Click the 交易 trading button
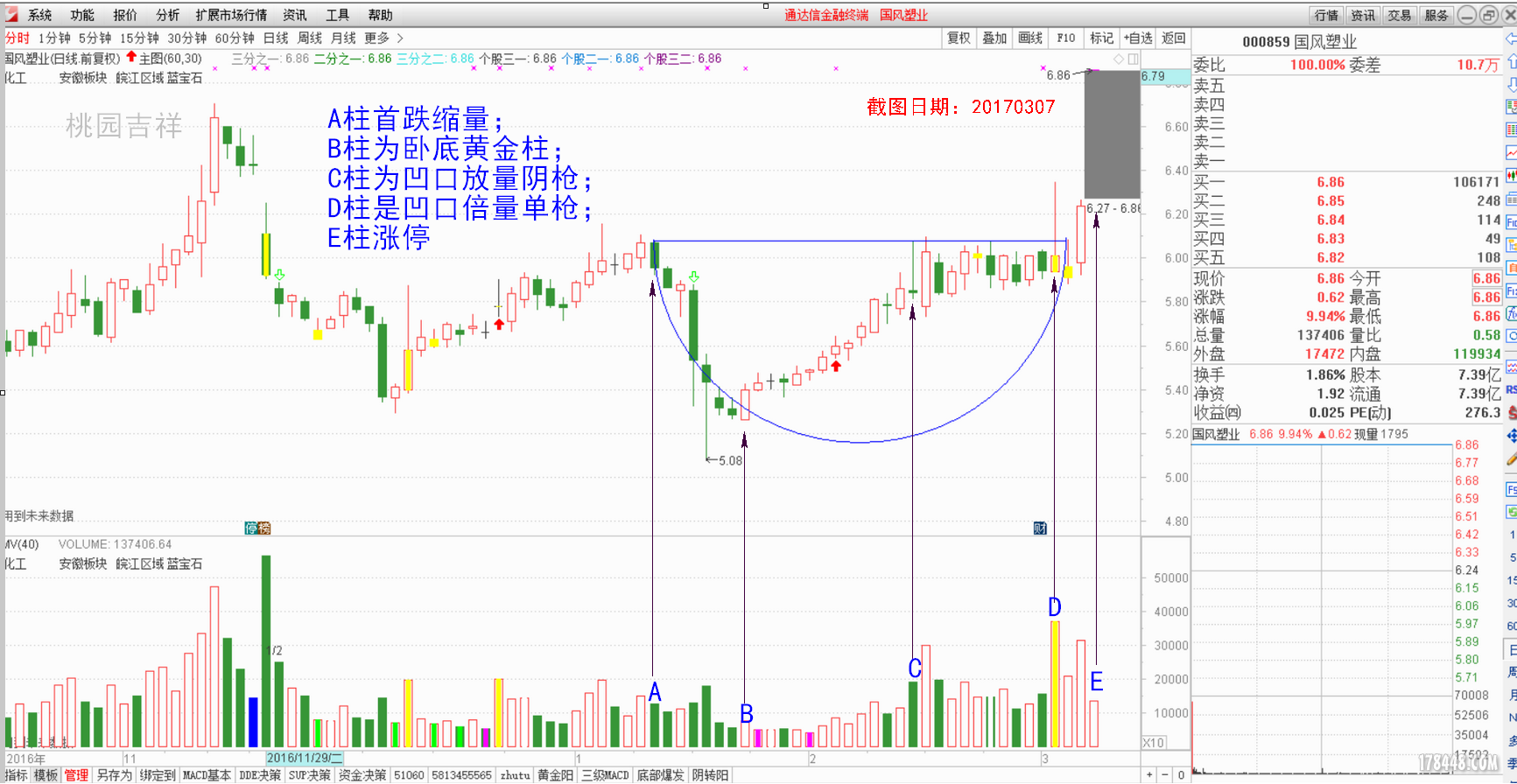The height and width of the screenshot is (784, 1517). (1400, 15)
